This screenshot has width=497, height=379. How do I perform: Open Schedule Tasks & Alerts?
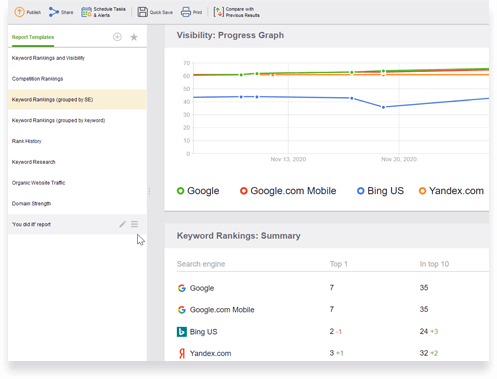pyautogui.click(x=104, y=12)
